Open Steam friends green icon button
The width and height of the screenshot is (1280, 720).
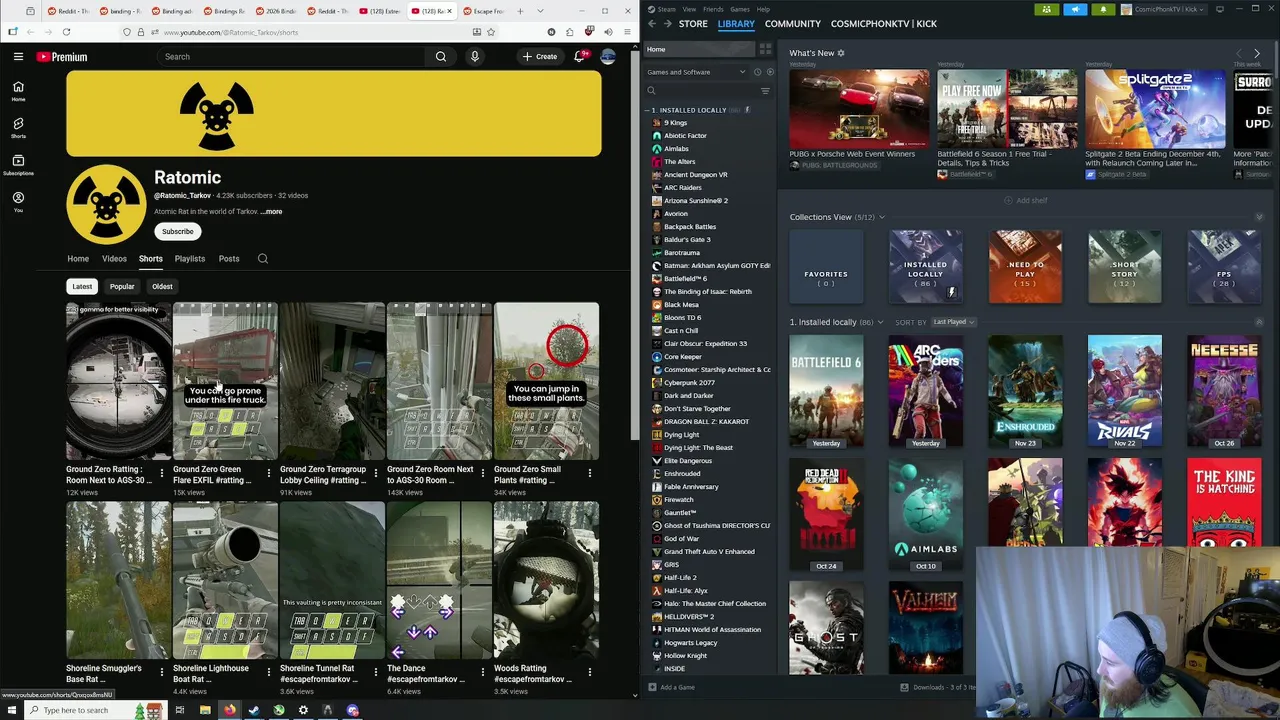coord(1047,9)
